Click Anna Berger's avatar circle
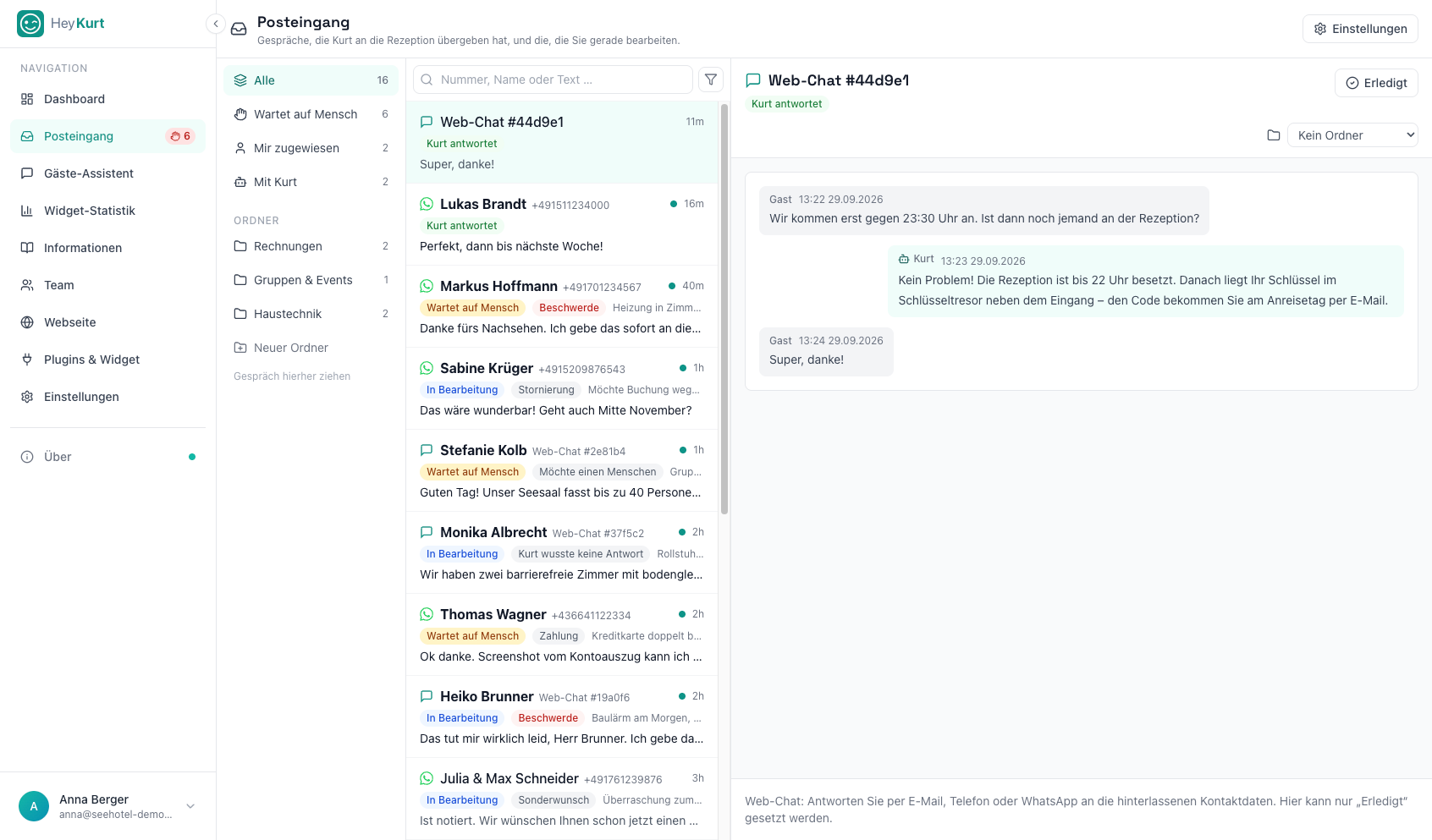This screenshot has height=840, width=1432. point(34,806)
